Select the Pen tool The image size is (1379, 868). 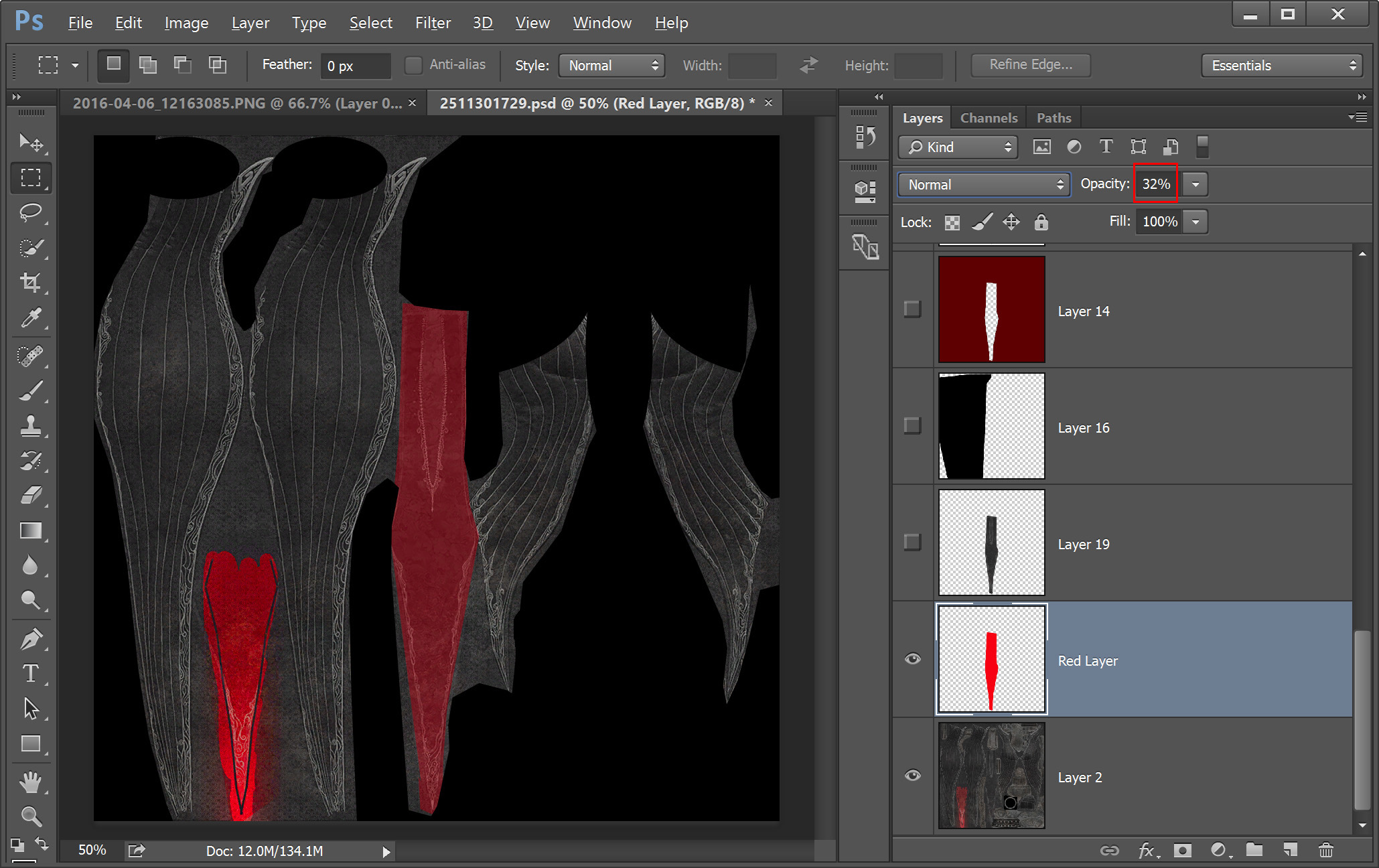30,639
